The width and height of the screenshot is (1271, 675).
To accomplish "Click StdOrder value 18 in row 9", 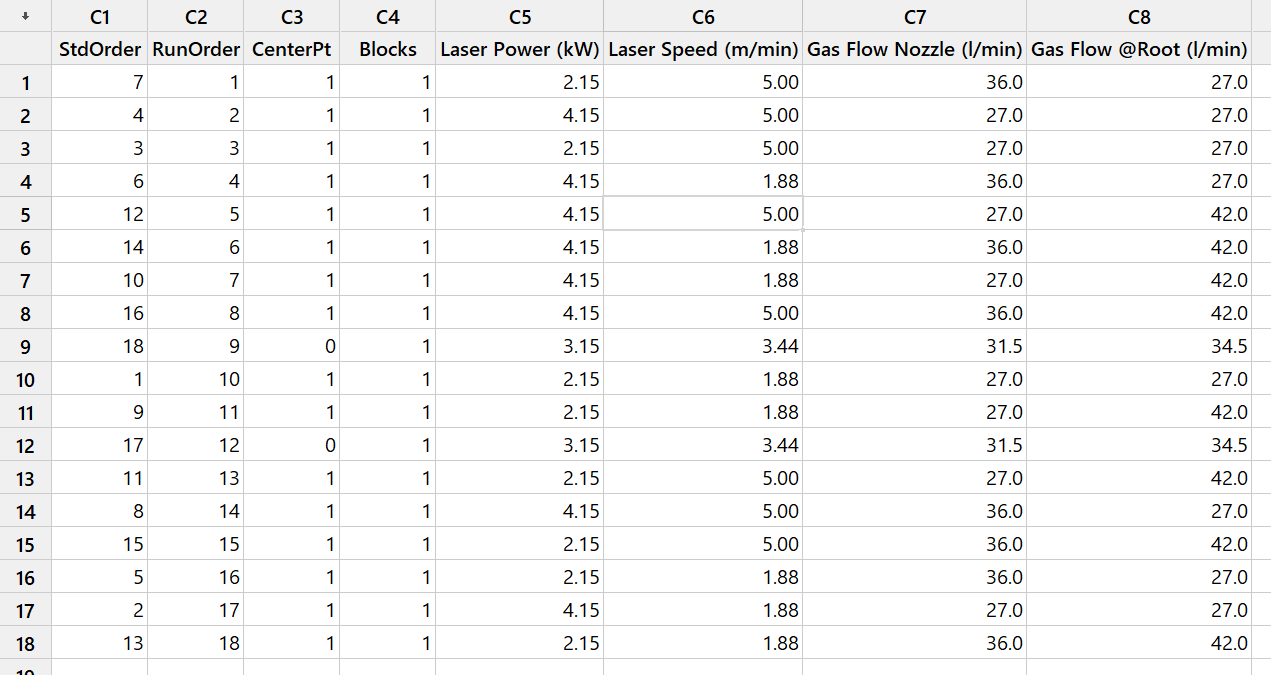I will 99,346.
